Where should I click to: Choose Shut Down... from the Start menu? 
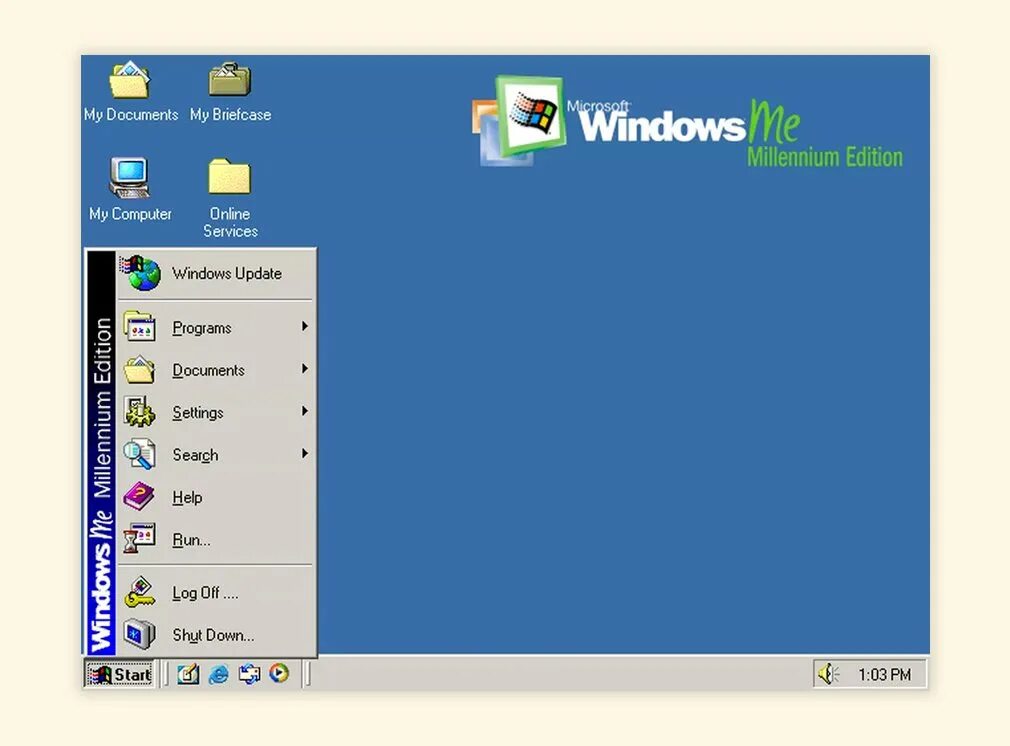216,635
